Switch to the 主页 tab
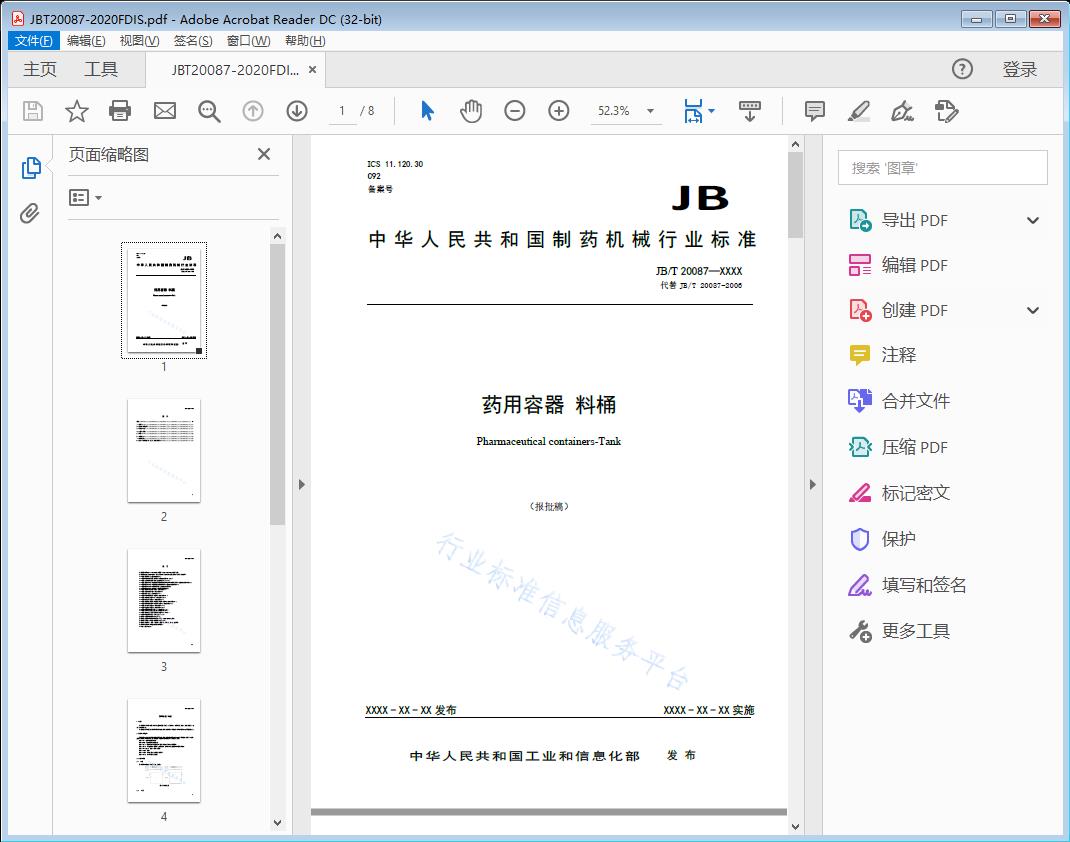This screenshot has width=1070, height=842. tap(39, 69)
